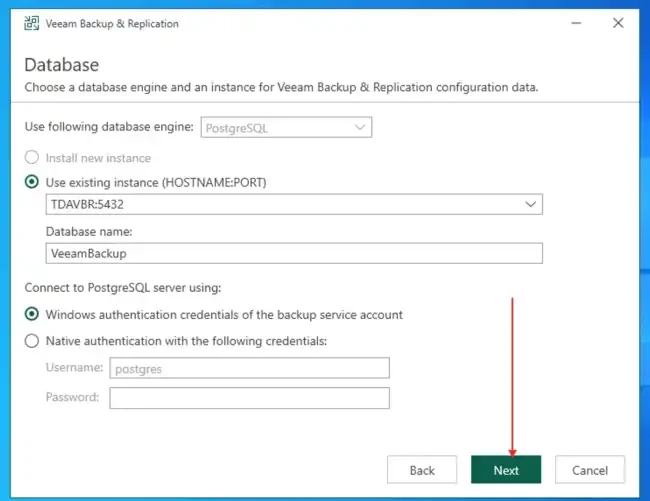Proceed with the Next button
The image size is (650, 501).
[x=506, y=470]
